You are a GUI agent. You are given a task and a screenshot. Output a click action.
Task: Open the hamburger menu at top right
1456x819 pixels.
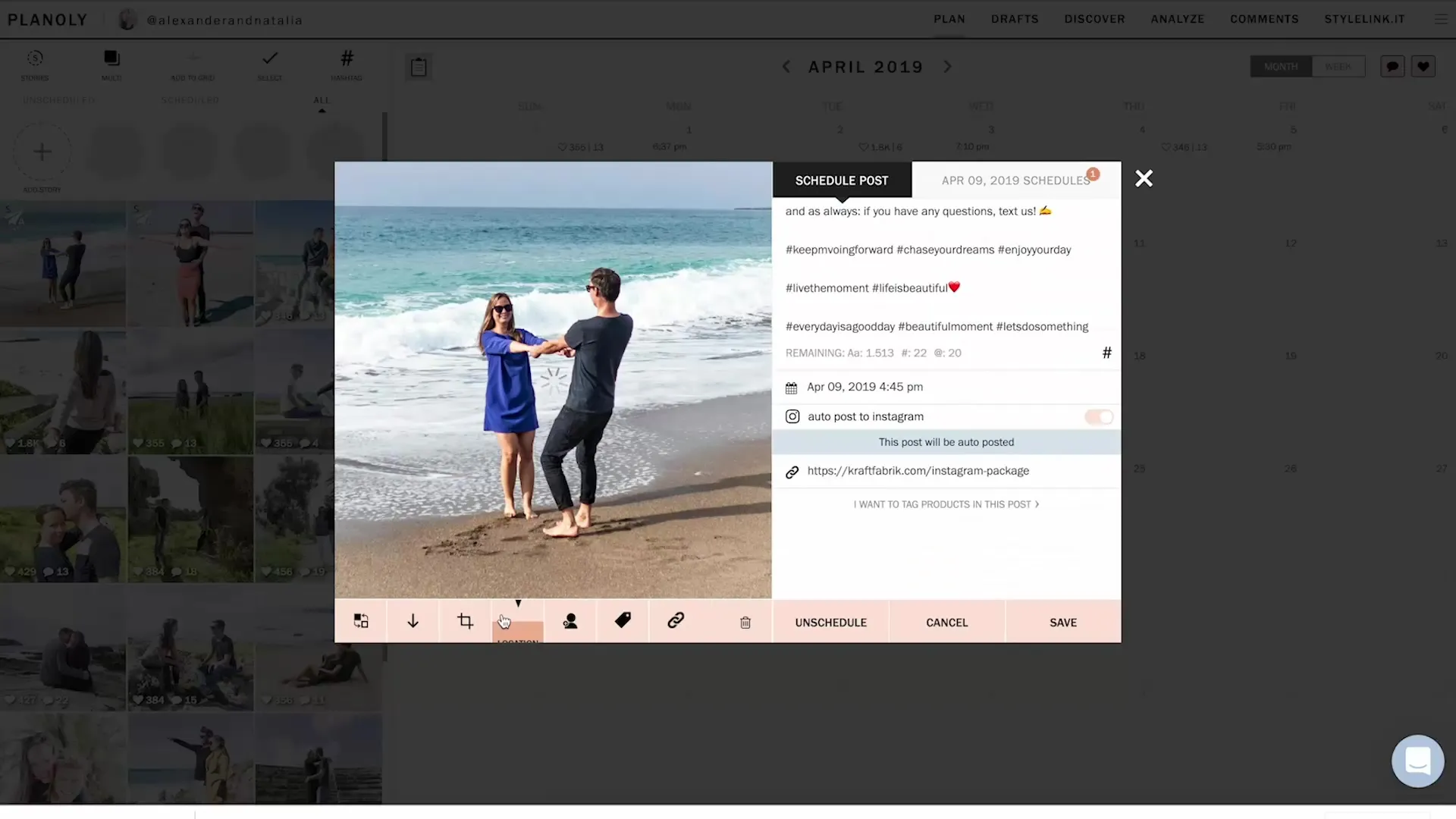coord(1441,19)
